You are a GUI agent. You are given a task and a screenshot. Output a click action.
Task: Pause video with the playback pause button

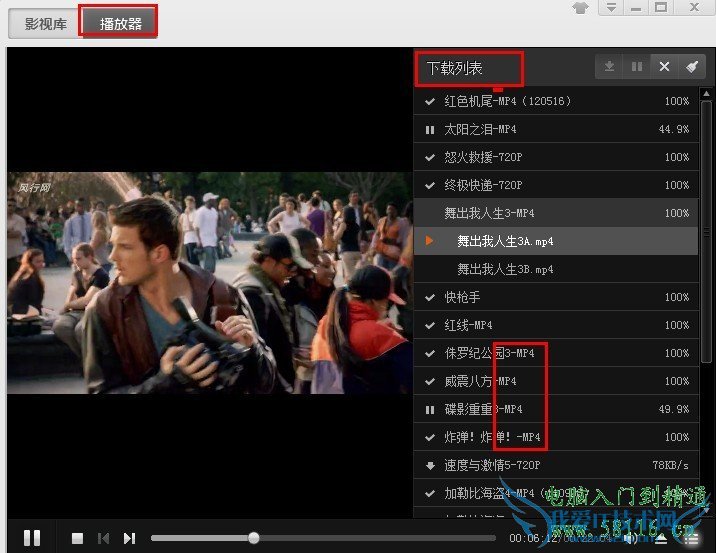pos(32,538)
